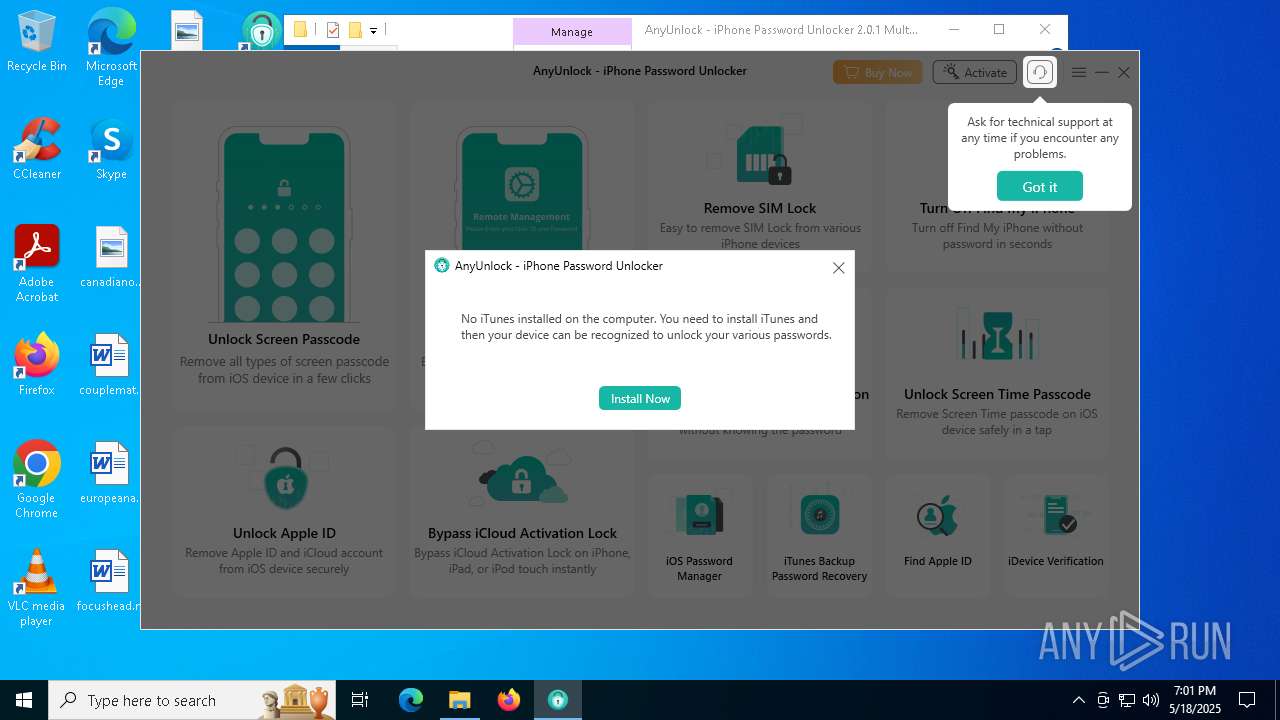Switch to the Manage tab in File Explorer
The image size is (1280, 720).
[572, 32]
